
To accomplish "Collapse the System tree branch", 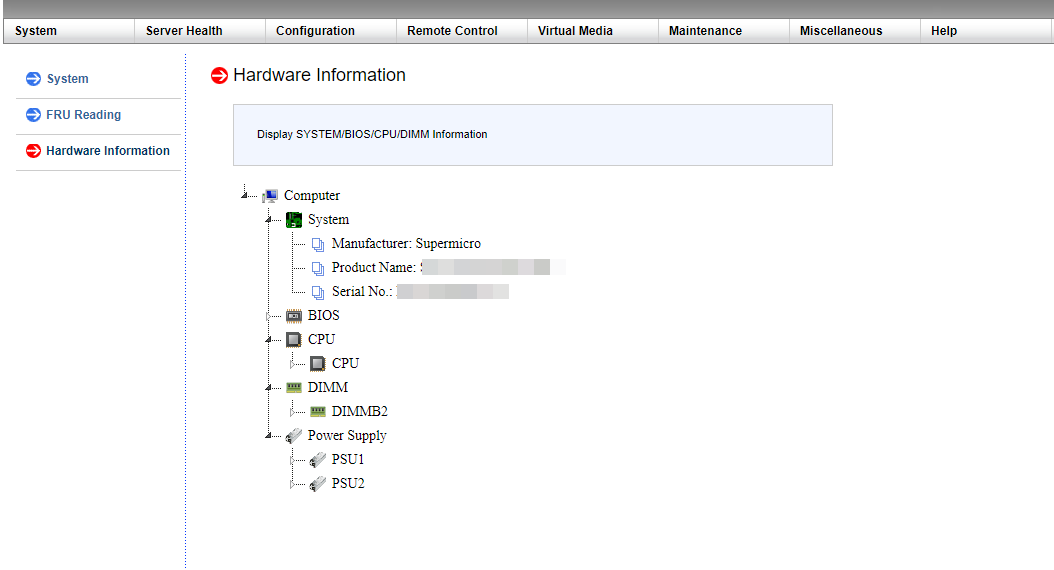I will [x=269, y=220].
